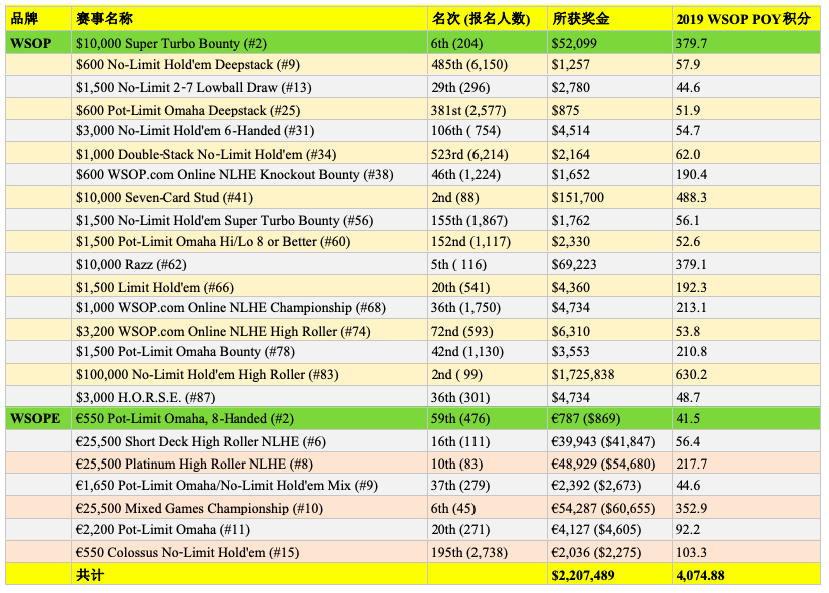Click the 名次 (报名人数) header

tap(487, 19)
